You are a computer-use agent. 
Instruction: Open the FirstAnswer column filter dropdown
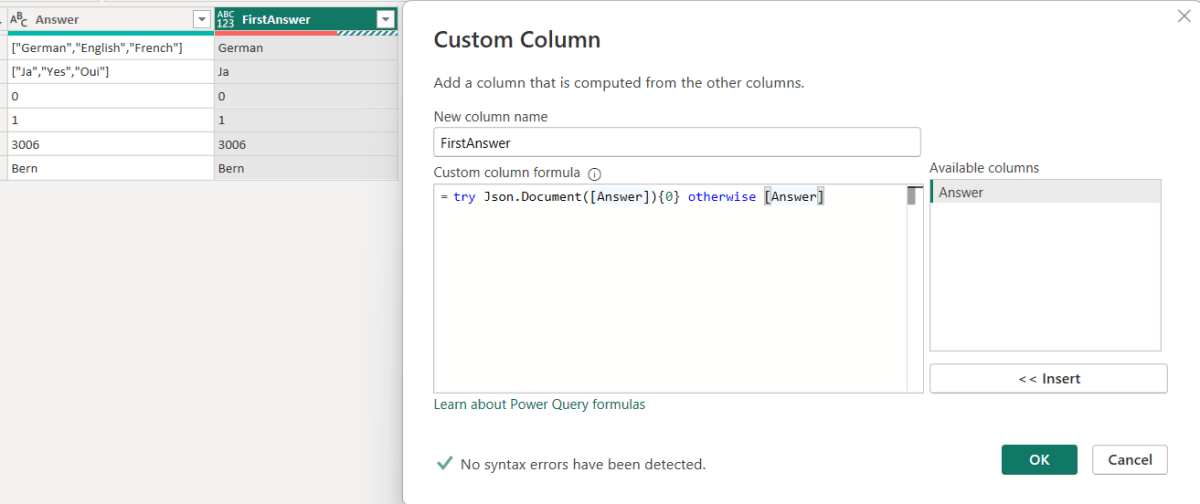385,19
